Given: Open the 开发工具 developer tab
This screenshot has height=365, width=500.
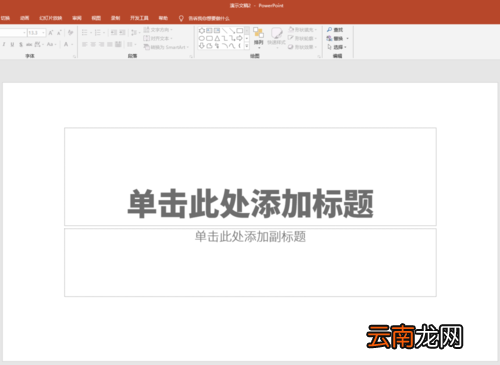Looking at the screenshot, I should (x=139, y=18).
